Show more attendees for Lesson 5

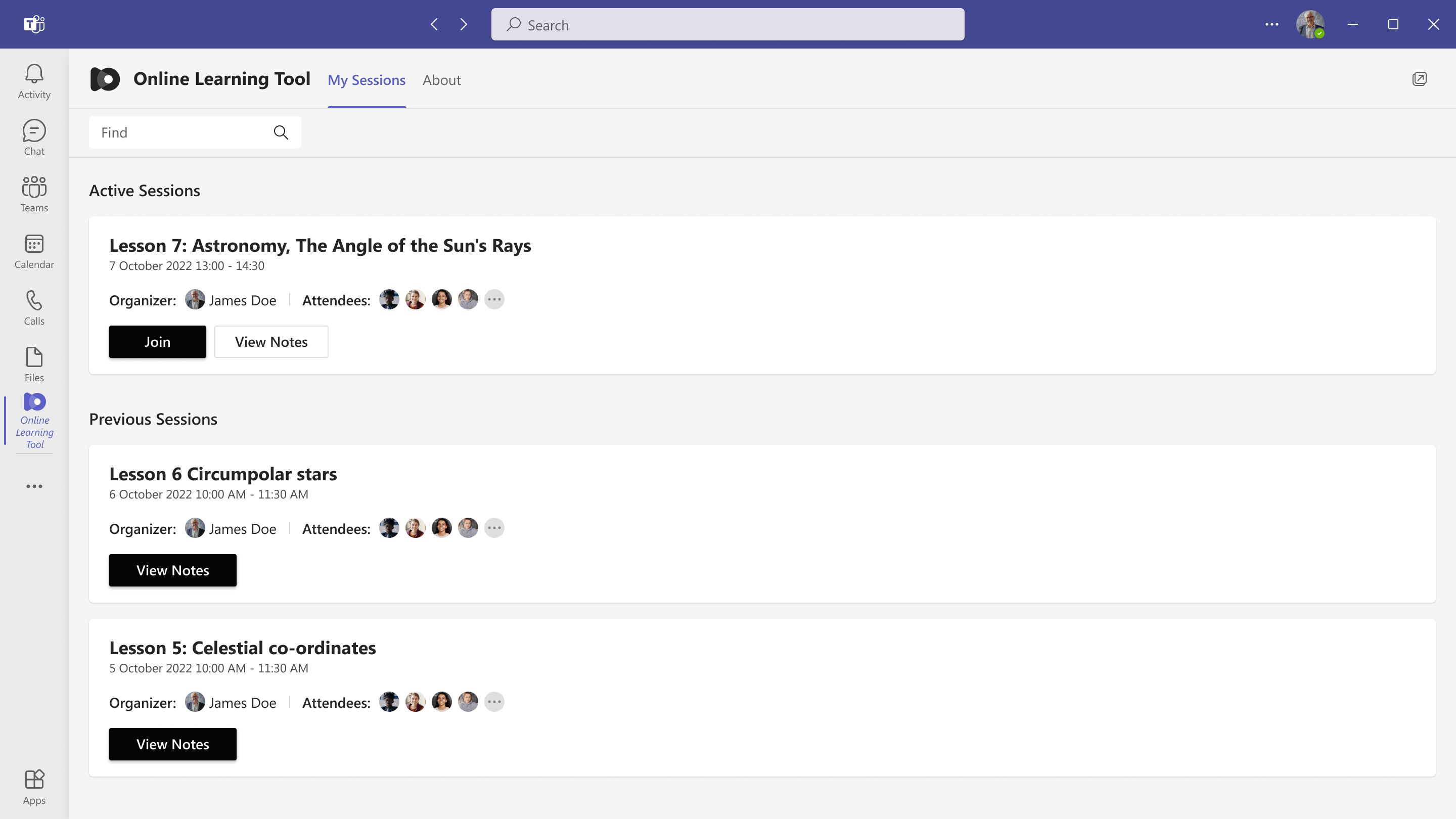coord(494,702)
